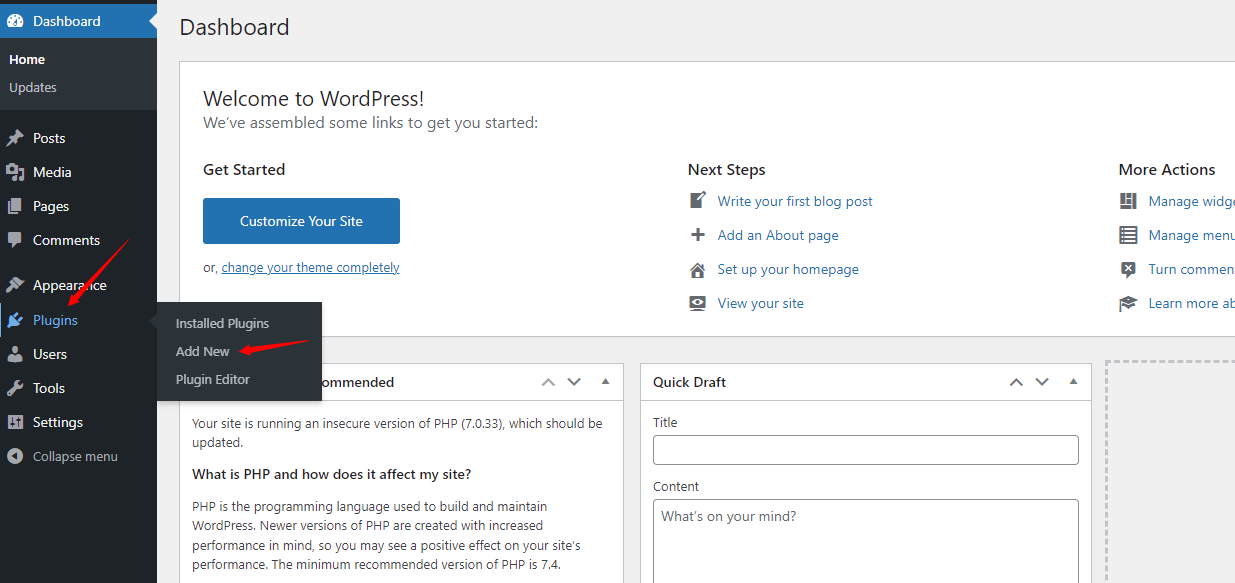Image resolution: width=1235 pixels, height=583 pixels.
Task: Click the Appearance paintbrush icon
Action: pos(15,285)
